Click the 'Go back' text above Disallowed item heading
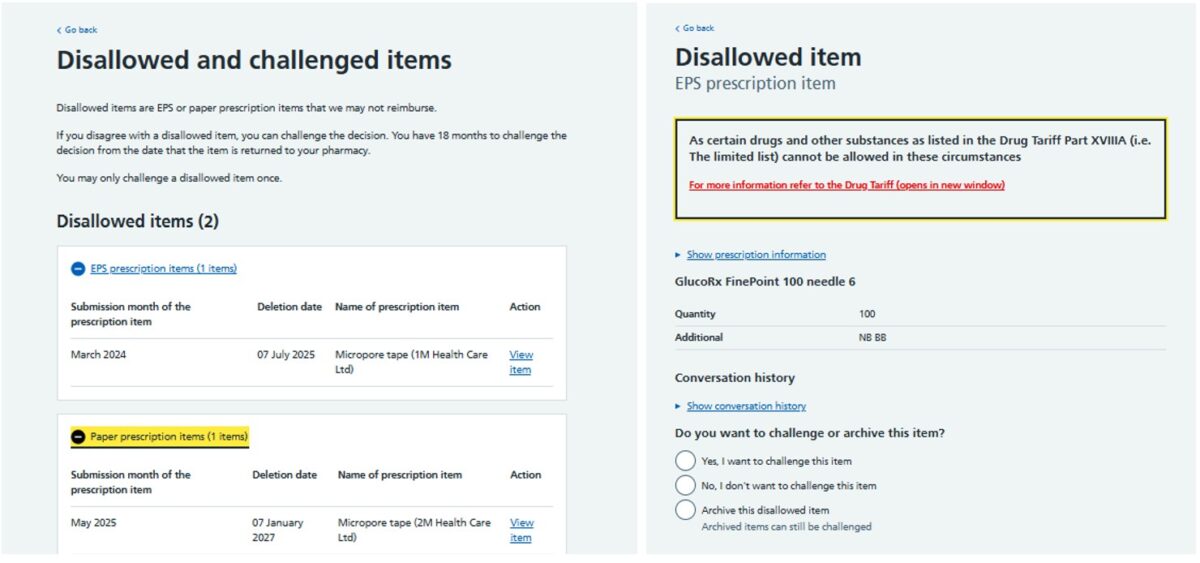The image size is (1200, 563). [x=698, y=28]
